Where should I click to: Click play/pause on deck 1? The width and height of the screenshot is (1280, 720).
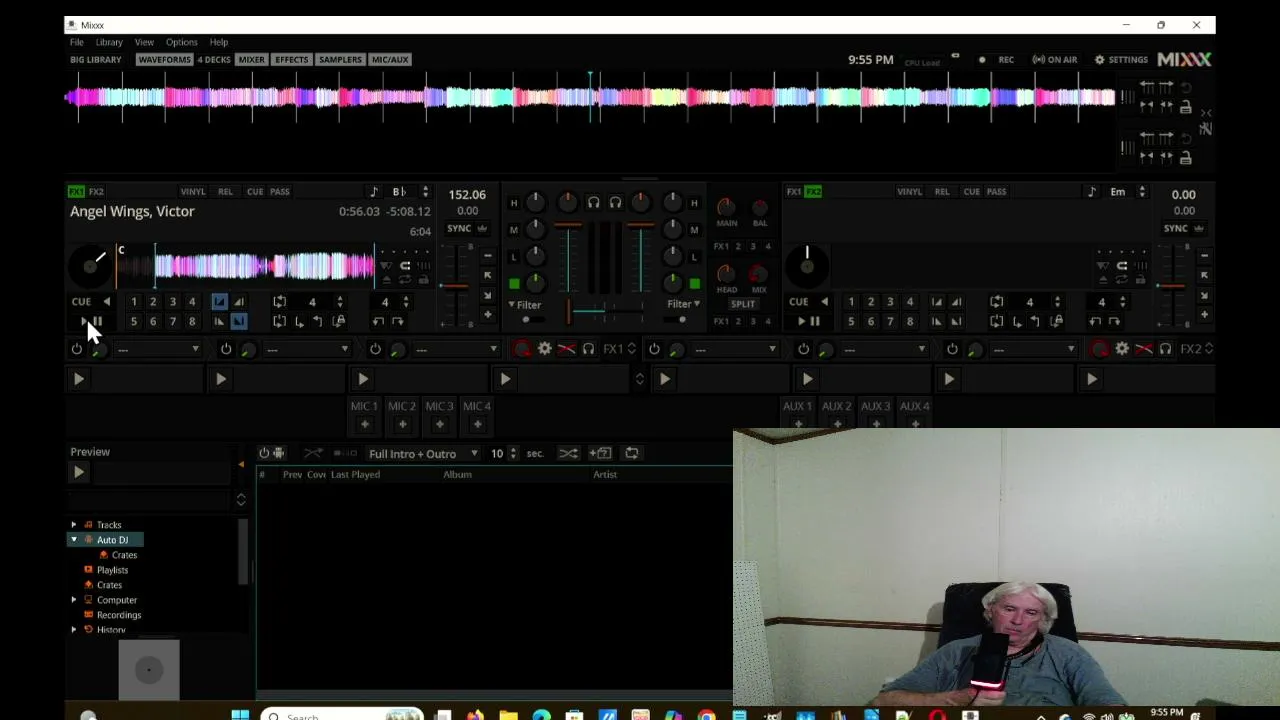[x=90, y=321]
